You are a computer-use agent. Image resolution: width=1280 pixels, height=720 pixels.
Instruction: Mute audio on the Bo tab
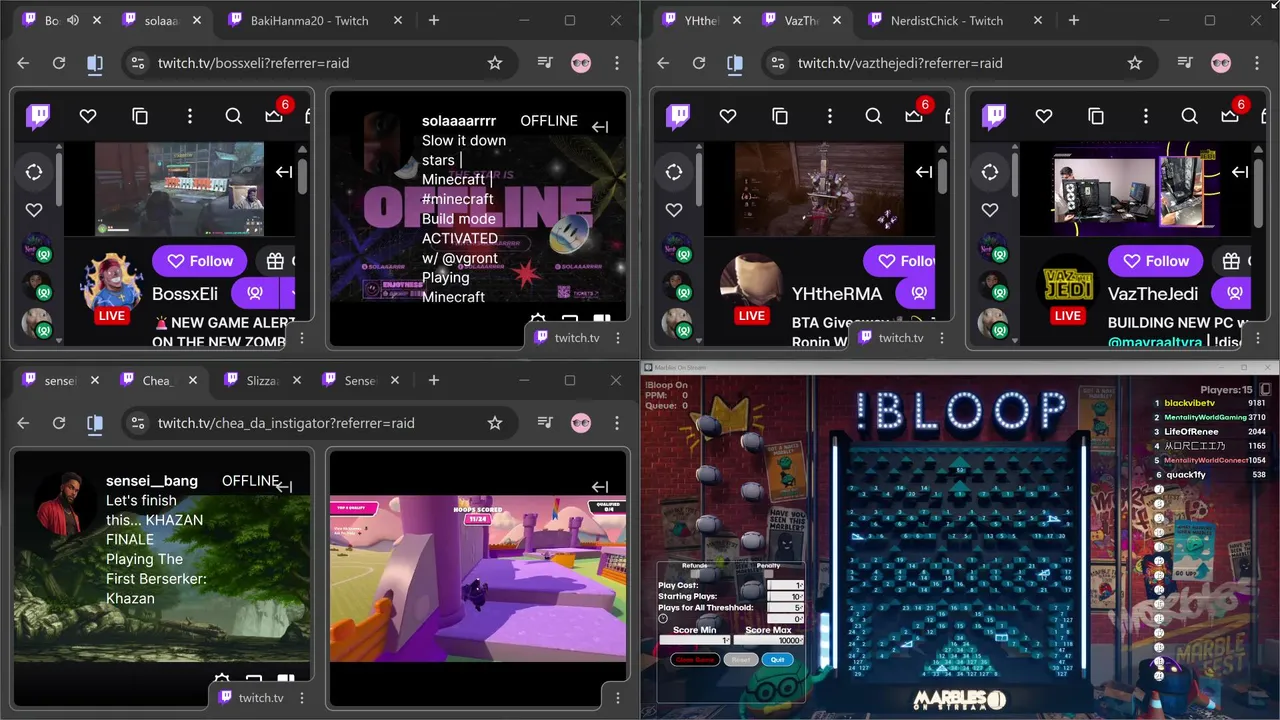point(73,20)
